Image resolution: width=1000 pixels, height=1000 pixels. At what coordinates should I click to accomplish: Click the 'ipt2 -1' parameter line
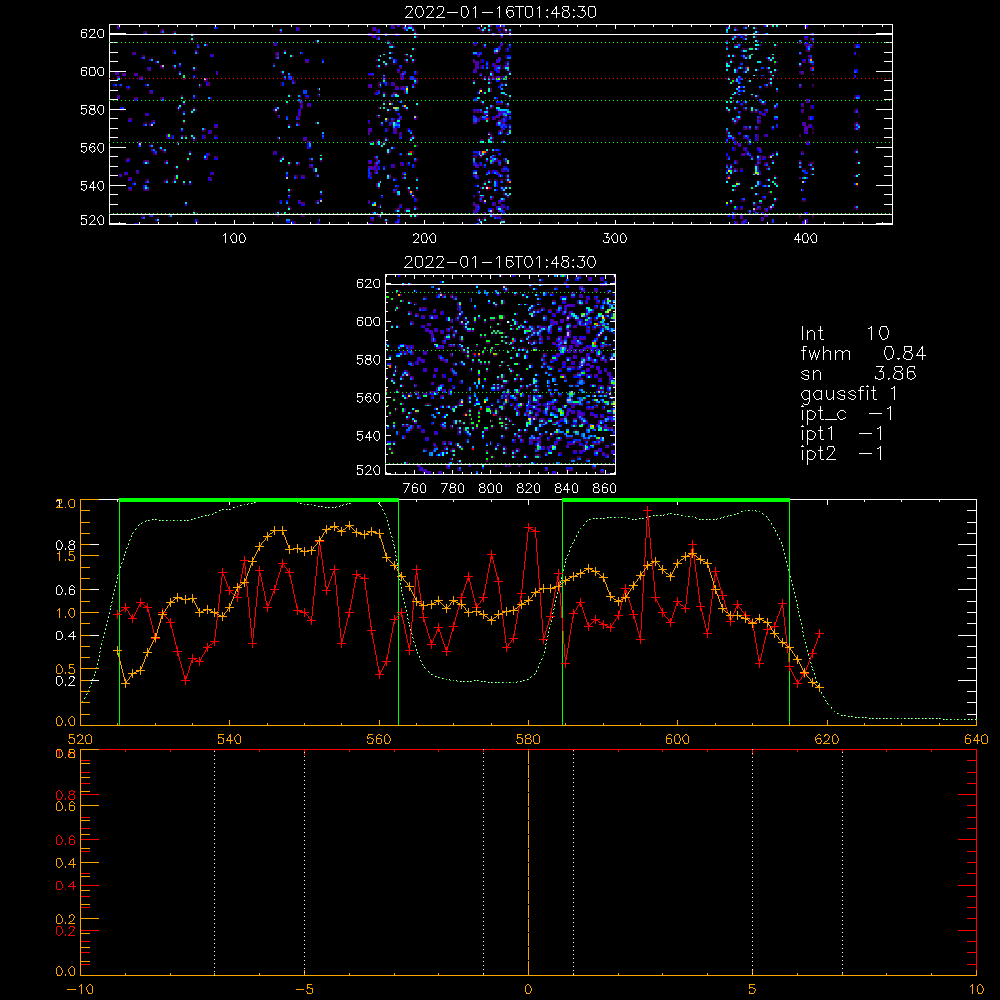click(842, 453)
